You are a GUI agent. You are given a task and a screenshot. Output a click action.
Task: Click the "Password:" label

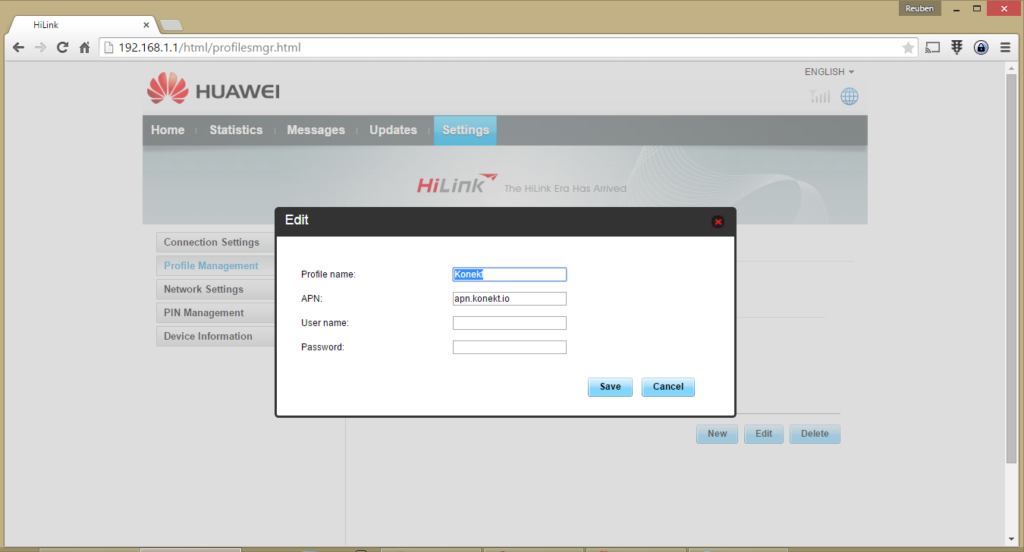323,347
